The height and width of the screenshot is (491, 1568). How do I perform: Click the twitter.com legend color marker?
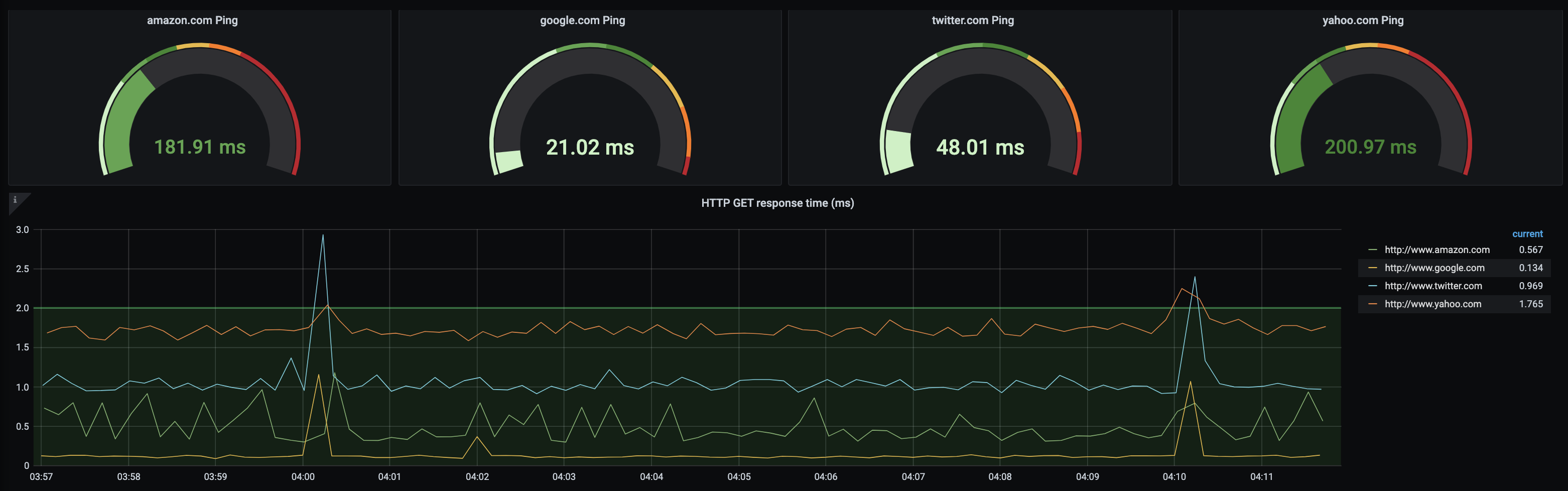pyautogui.click(x=1373, y=286)
